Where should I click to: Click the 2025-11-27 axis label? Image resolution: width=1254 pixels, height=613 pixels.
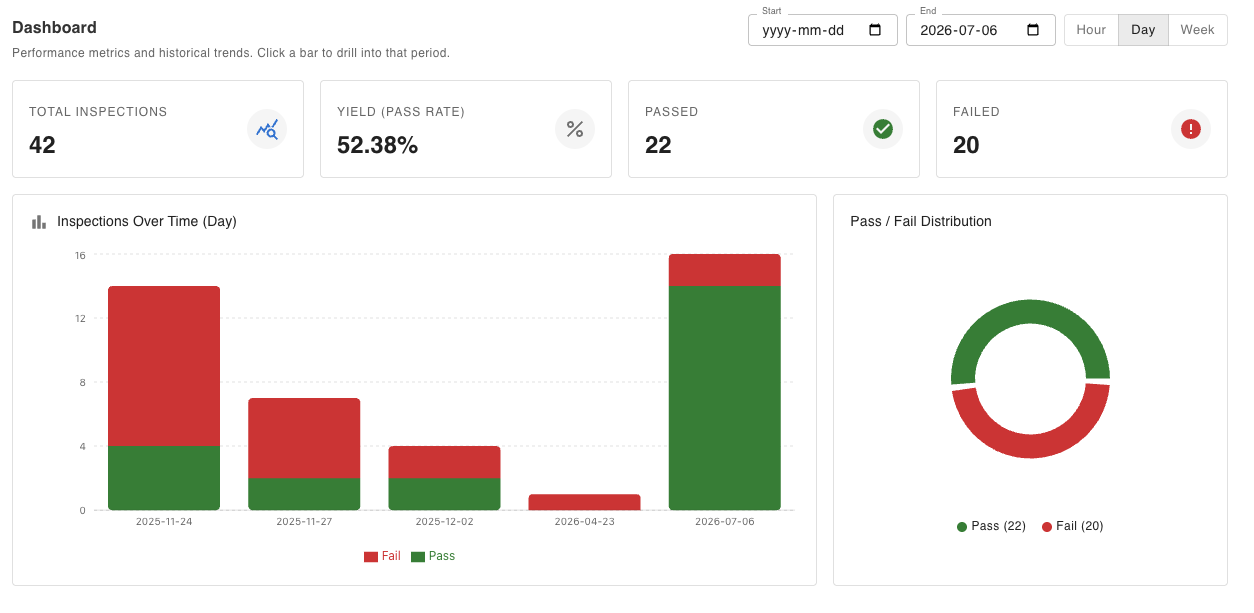304,522
